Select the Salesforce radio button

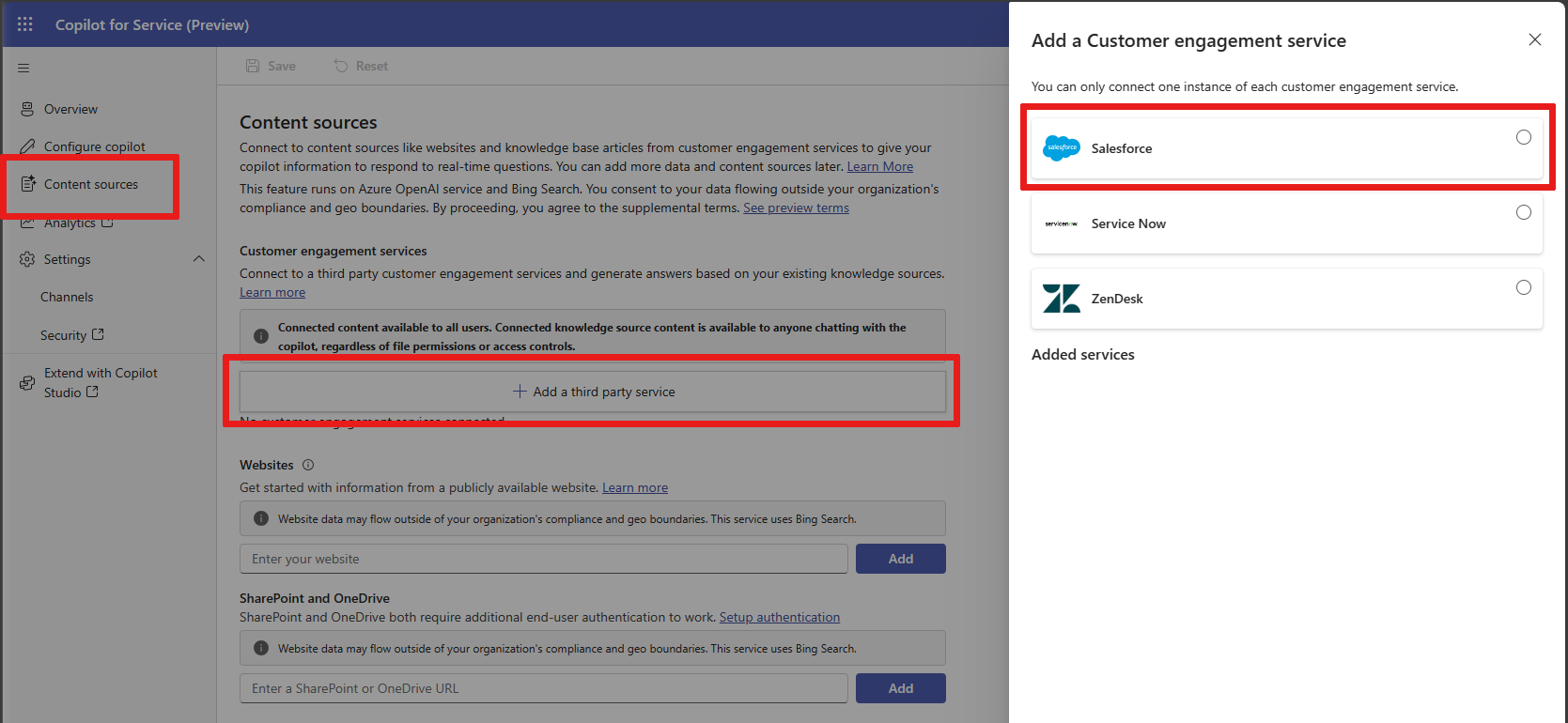tap(1524, 137)
